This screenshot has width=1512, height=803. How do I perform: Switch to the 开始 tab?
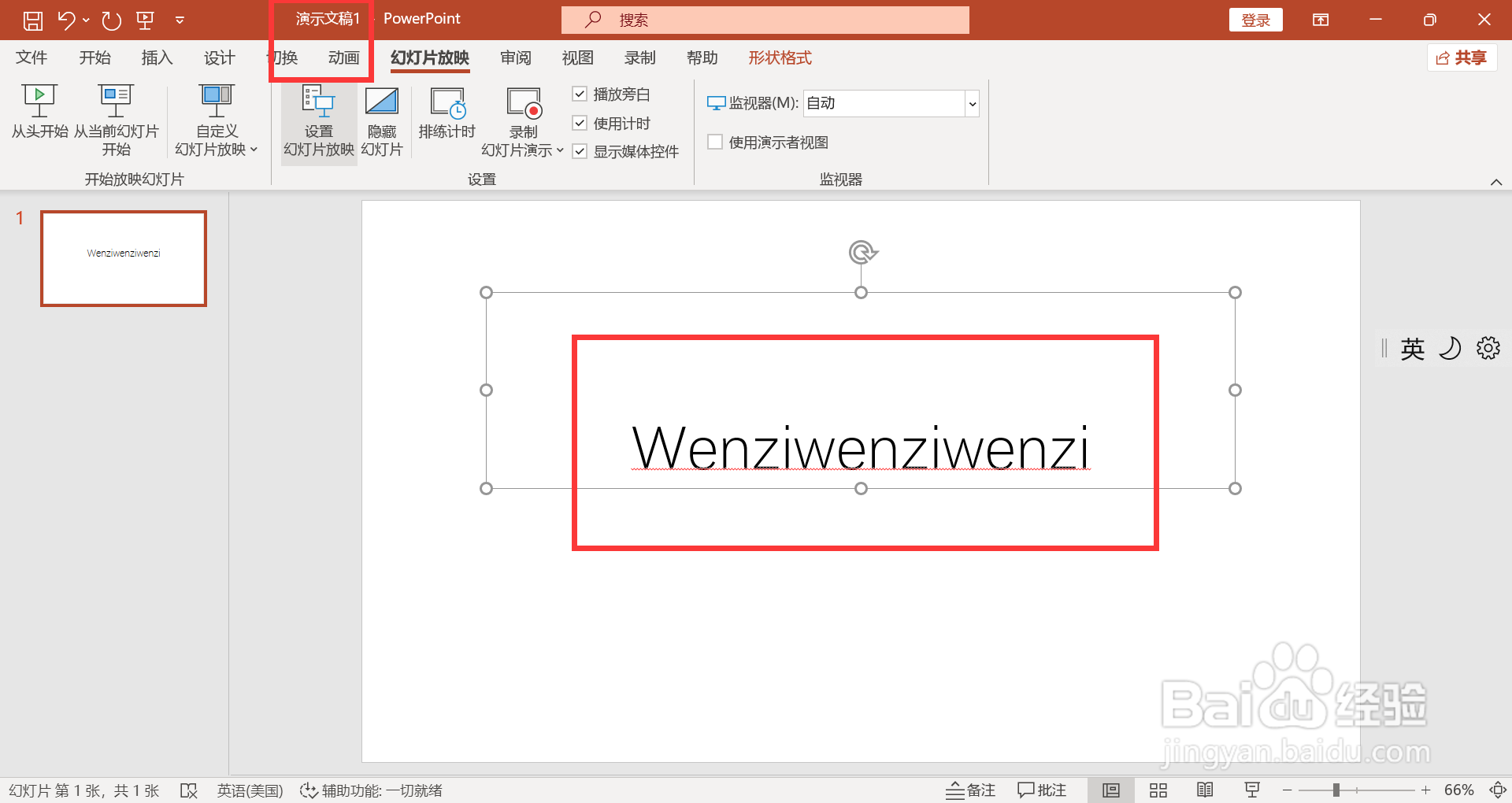pyautogui.click(x=94, y=57)
